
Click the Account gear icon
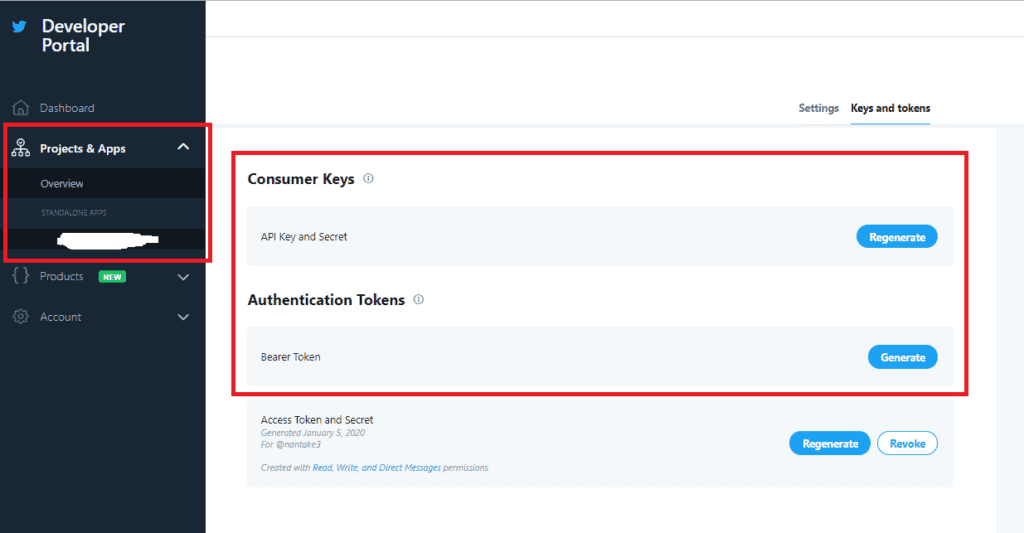pos(20,317)
